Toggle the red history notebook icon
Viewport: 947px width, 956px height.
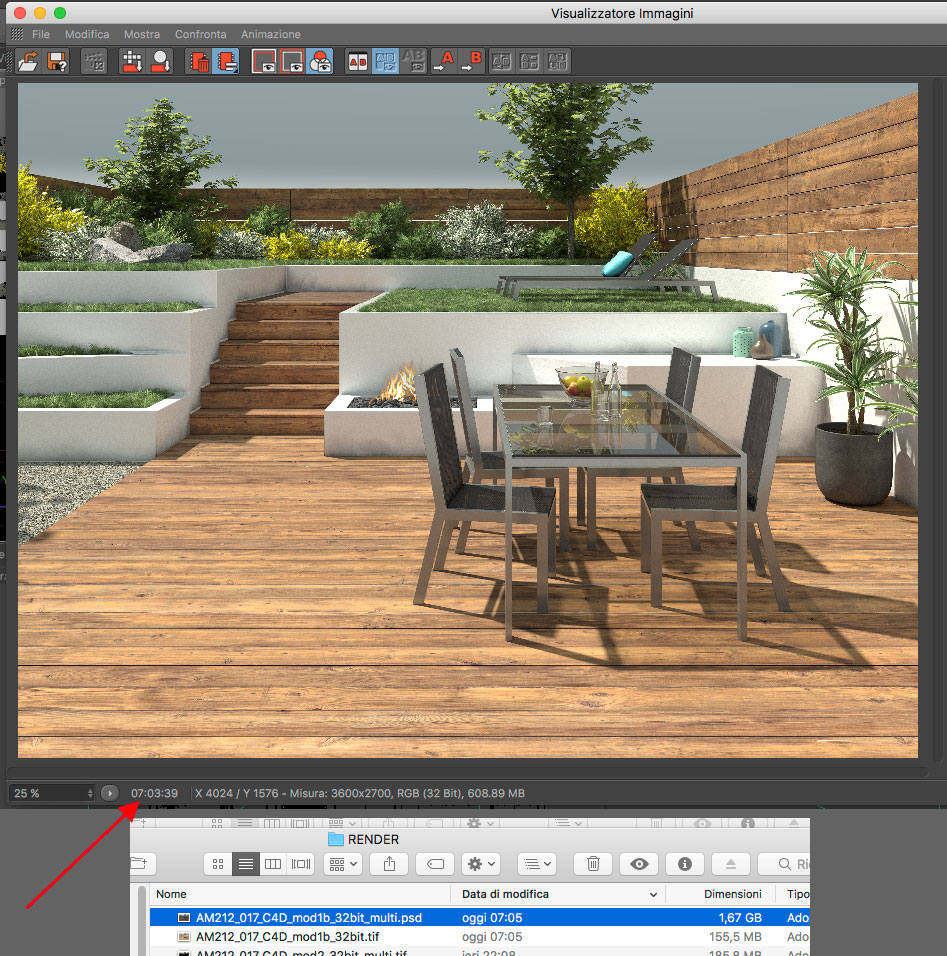click(x=226, y=62)
